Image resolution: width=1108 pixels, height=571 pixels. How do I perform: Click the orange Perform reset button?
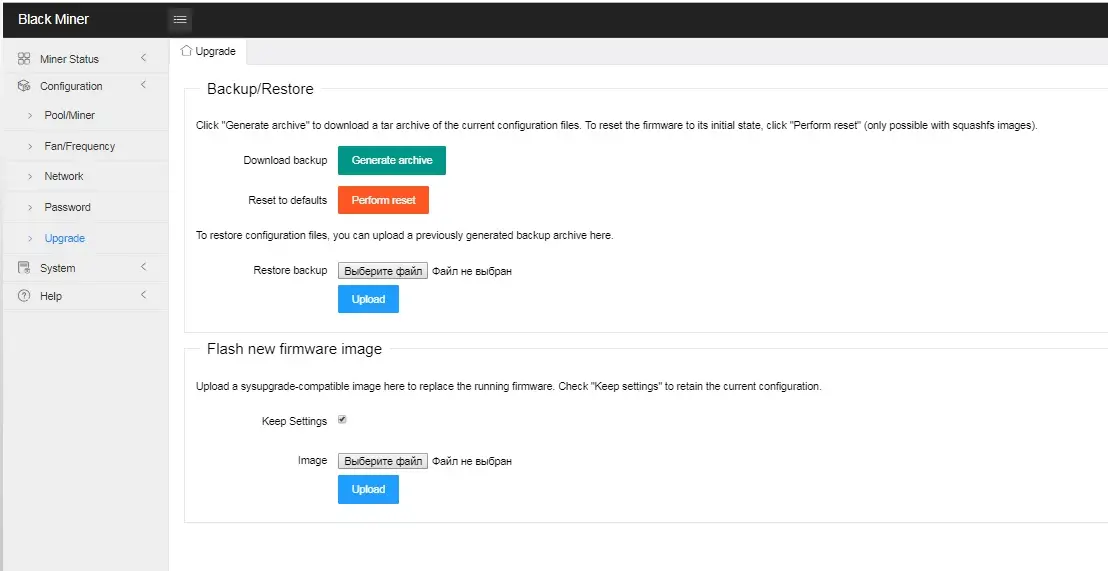click(x=383, y=200)
